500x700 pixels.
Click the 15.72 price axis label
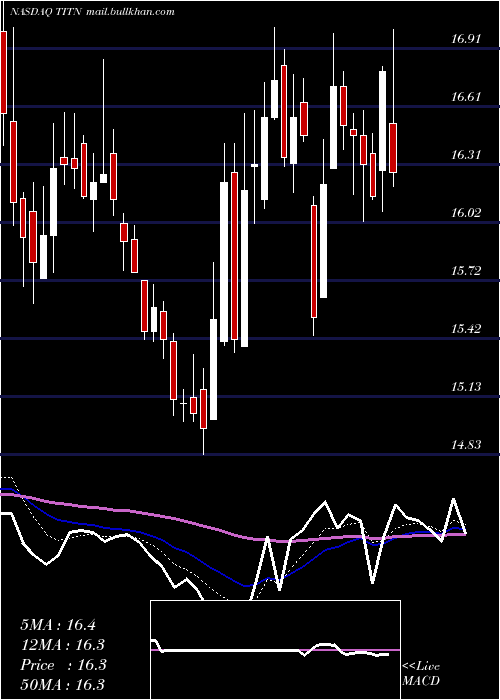pos(466,271)
